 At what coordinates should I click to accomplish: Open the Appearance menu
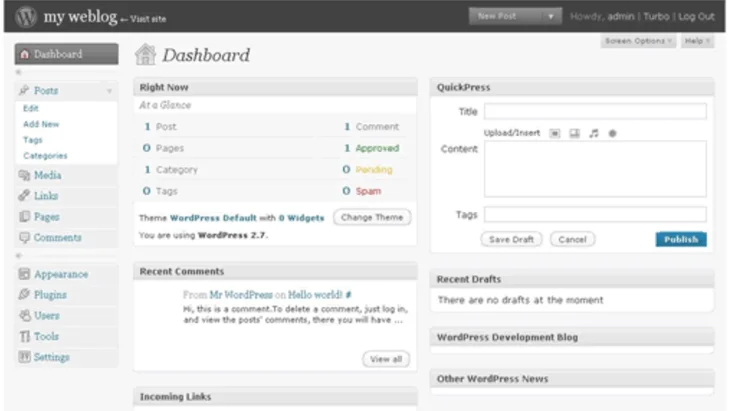pyautogui.click(x=67, y=274)
